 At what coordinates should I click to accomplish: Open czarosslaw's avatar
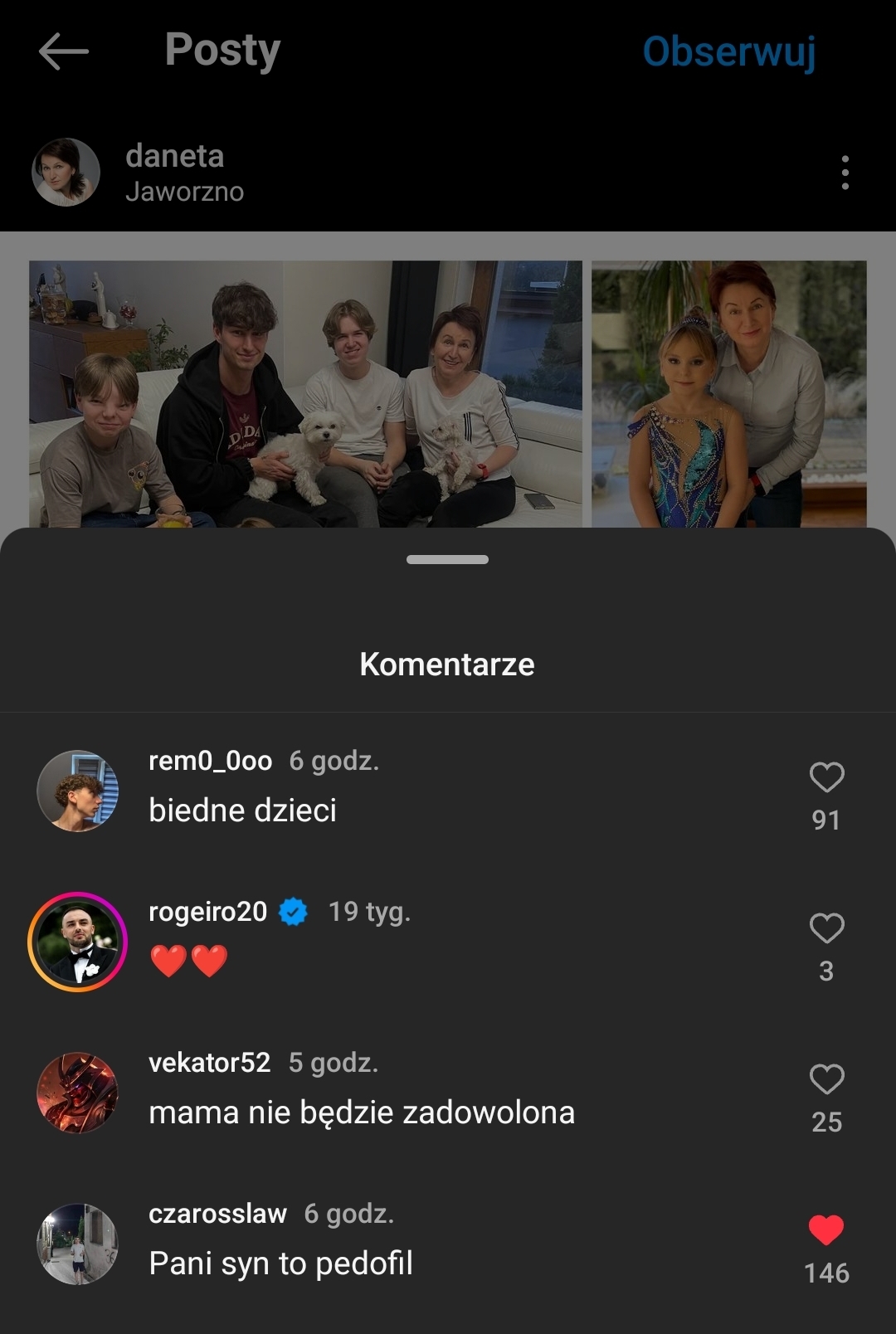pos(78,1244)
